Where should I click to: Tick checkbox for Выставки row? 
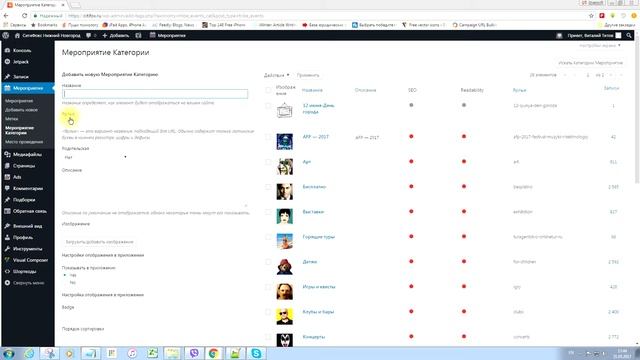[x=268, y=212]
